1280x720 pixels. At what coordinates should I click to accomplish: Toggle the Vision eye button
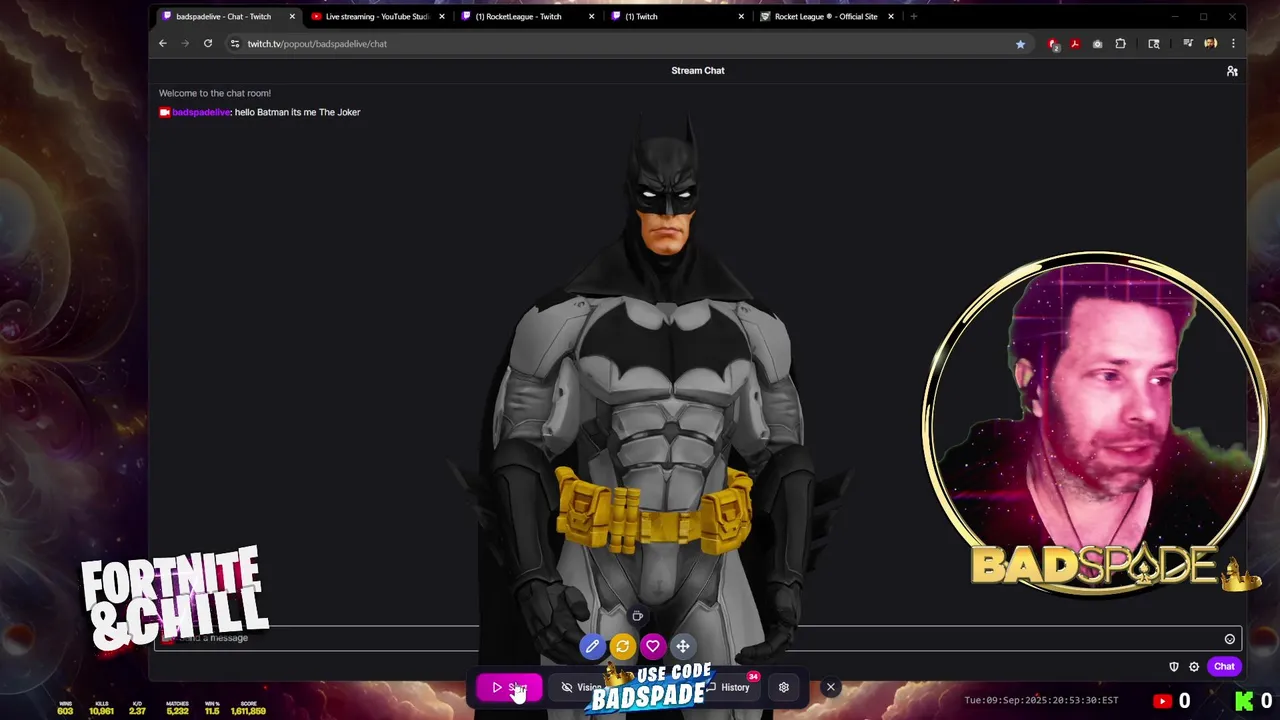[x=580, y=687]
